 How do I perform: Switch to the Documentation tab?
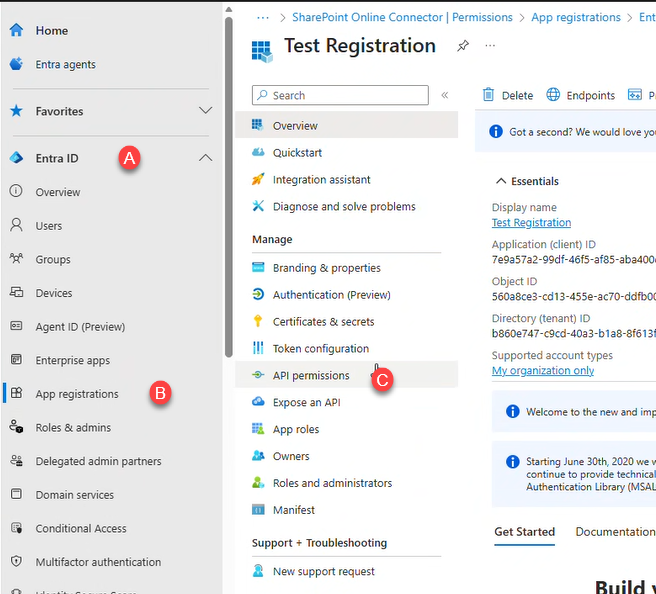(x=614, y=532)
